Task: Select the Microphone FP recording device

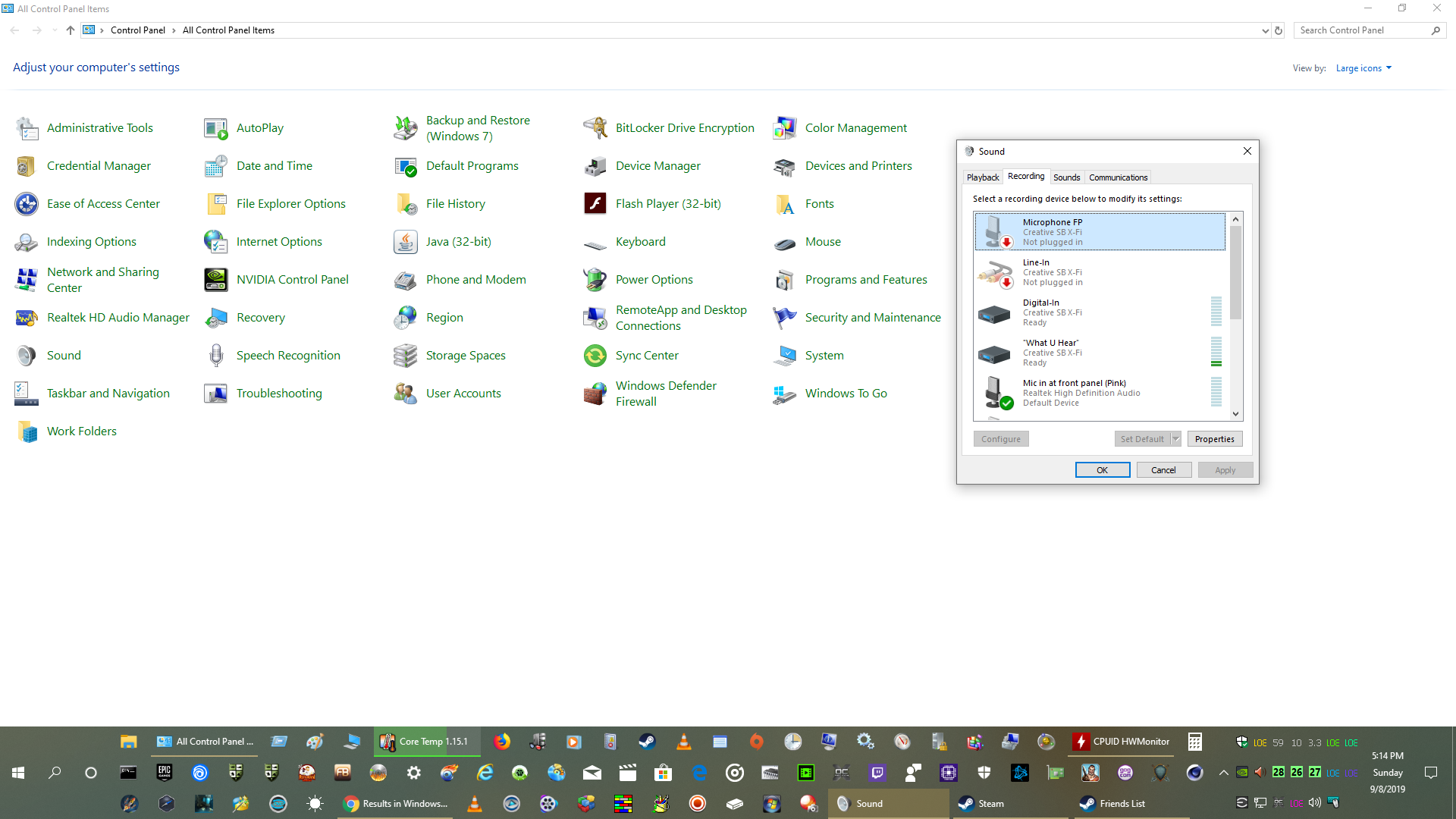Action: [x=1100, y=231]
